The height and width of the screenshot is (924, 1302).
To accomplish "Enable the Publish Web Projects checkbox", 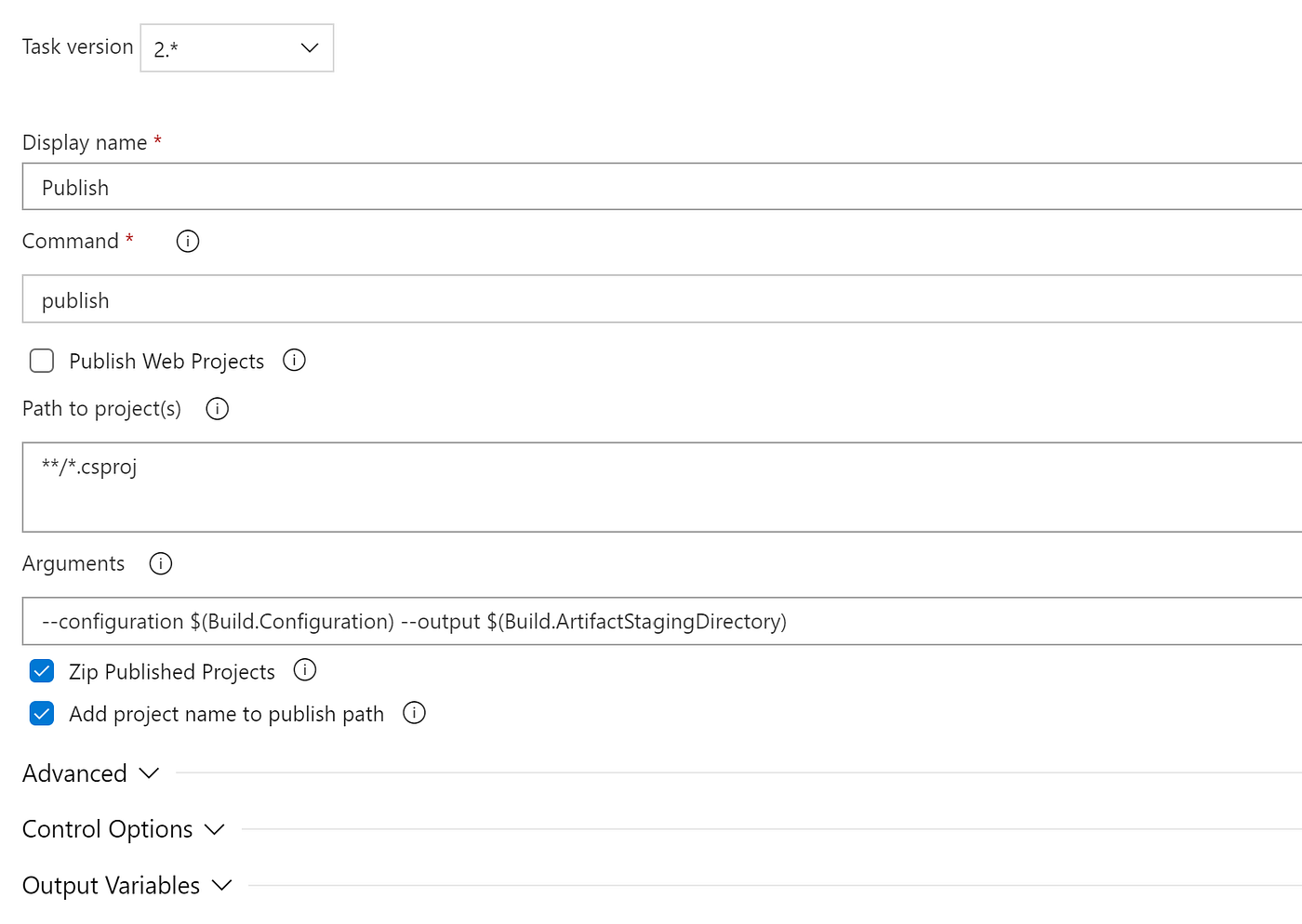I will click(x=42, y=361).
